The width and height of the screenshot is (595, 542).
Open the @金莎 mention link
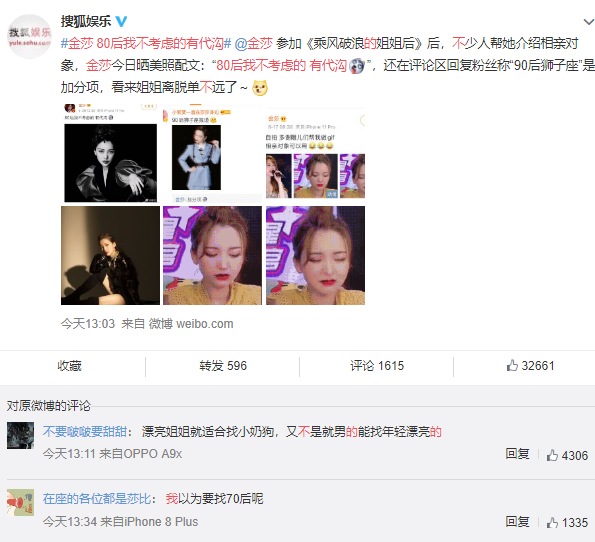pyautogui.click(x=253, y=44)
